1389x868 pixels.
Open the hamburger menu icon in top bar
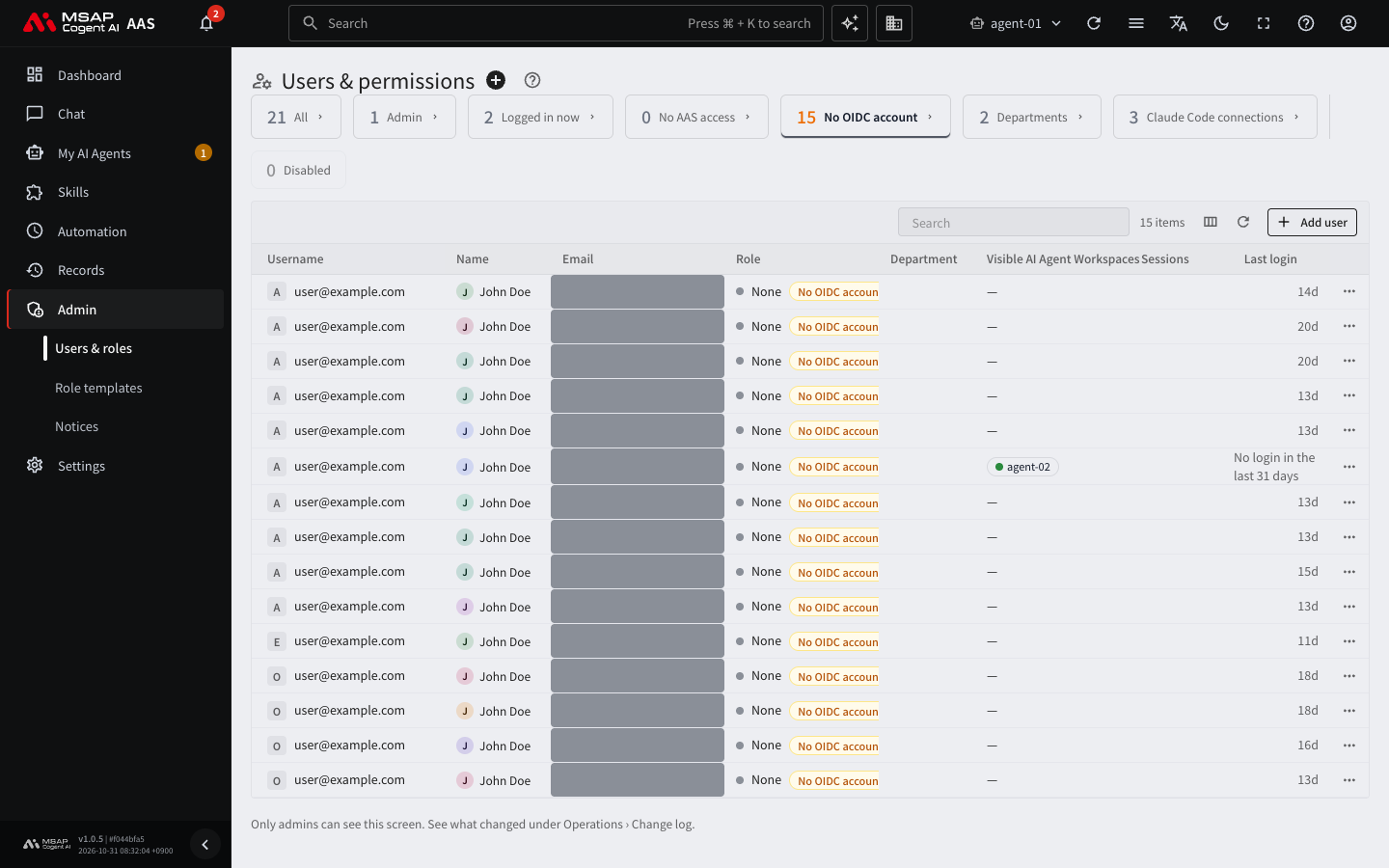coord(1136,23)
